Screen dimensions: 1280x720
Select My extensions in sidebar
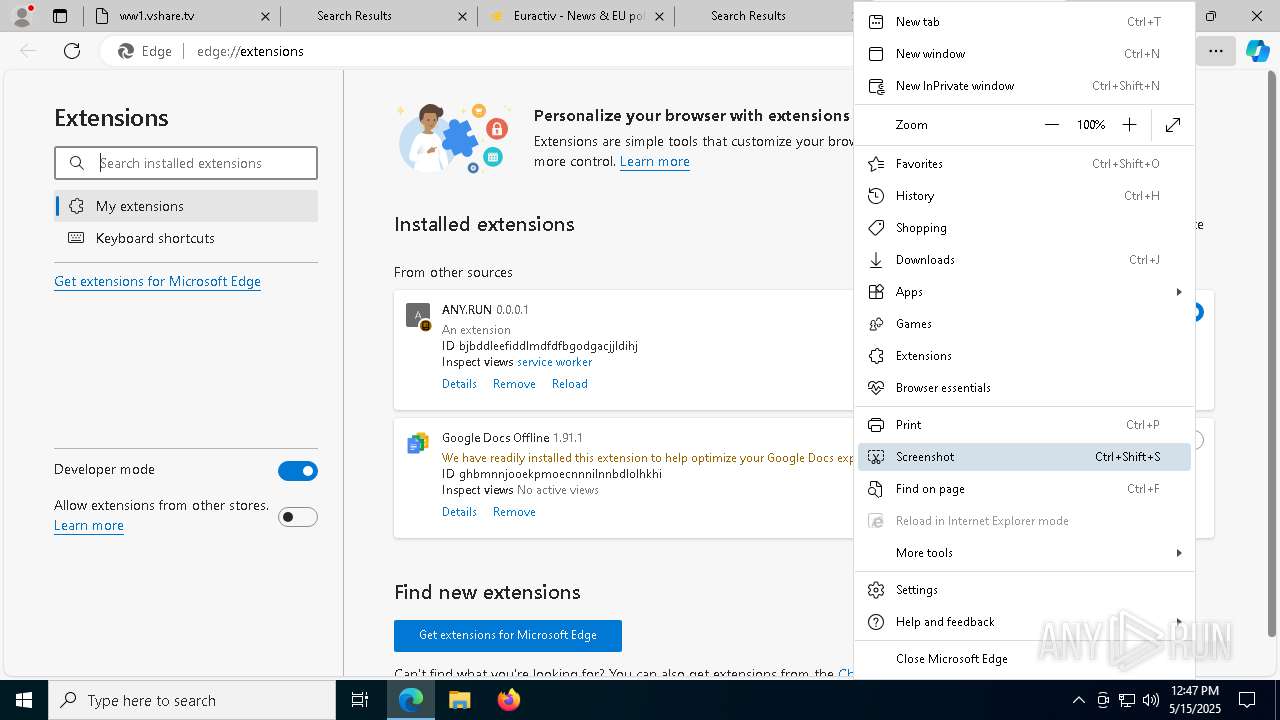pyautogui.click(x=186, y=206)
